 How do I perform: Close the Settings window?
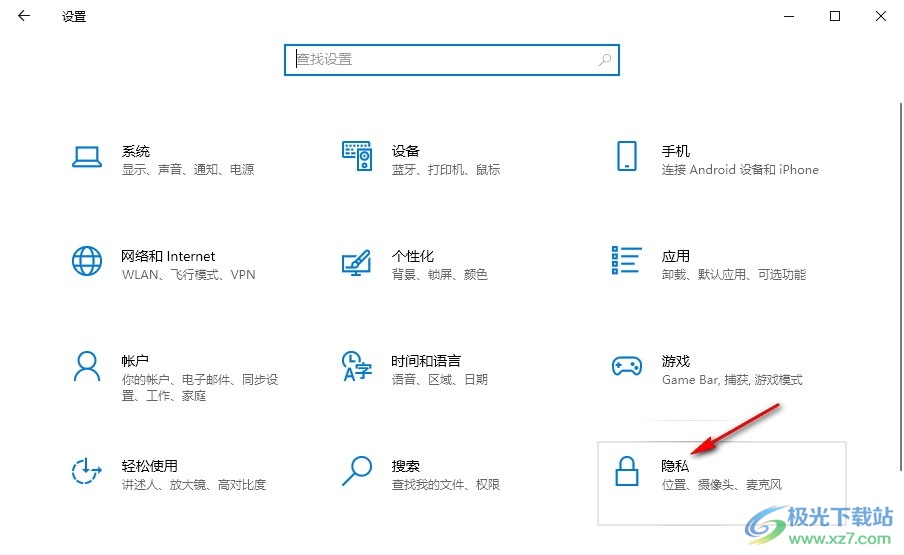[881, 16]
